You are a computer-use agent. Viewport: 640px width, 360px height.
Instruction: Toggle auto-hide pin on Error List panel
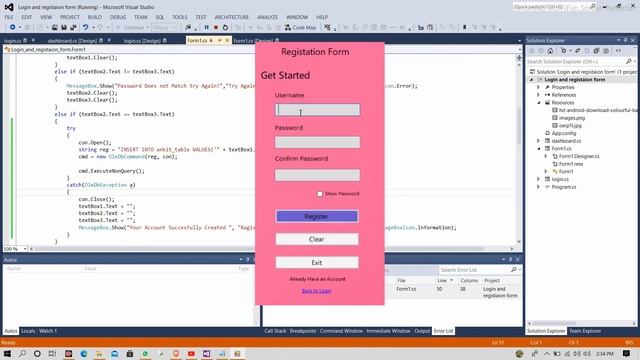(x=510, y=259)
